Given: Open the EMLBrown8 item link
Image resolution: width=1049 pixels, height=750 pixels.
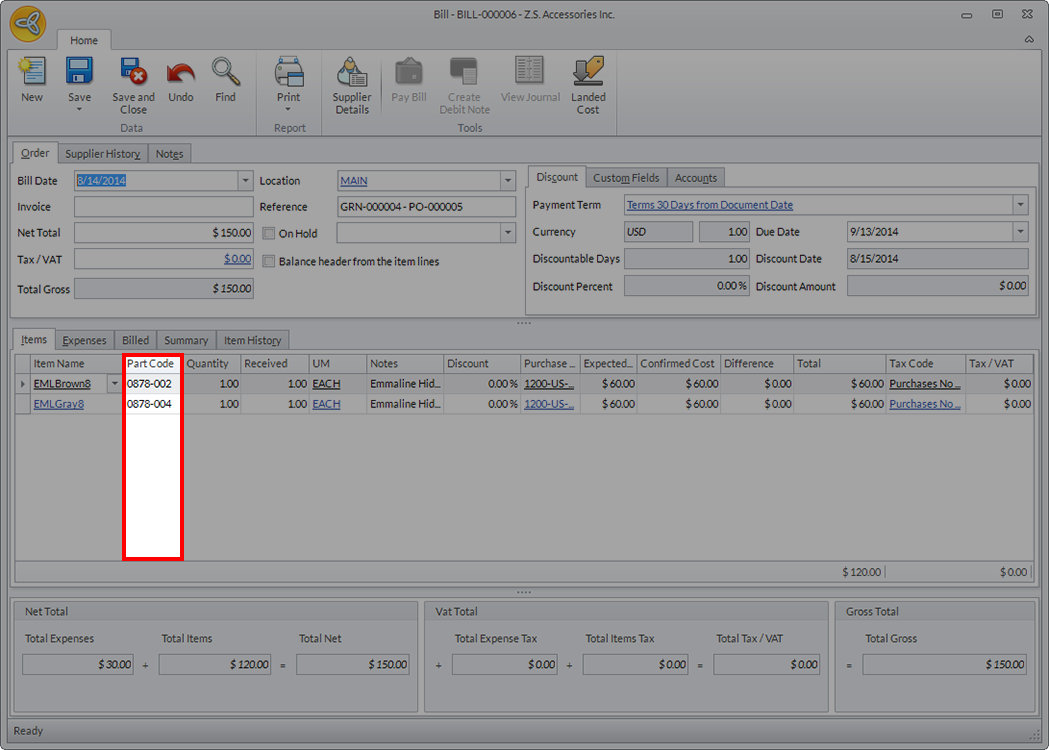Looking at the screenshot, I should [x=62, y=384].
